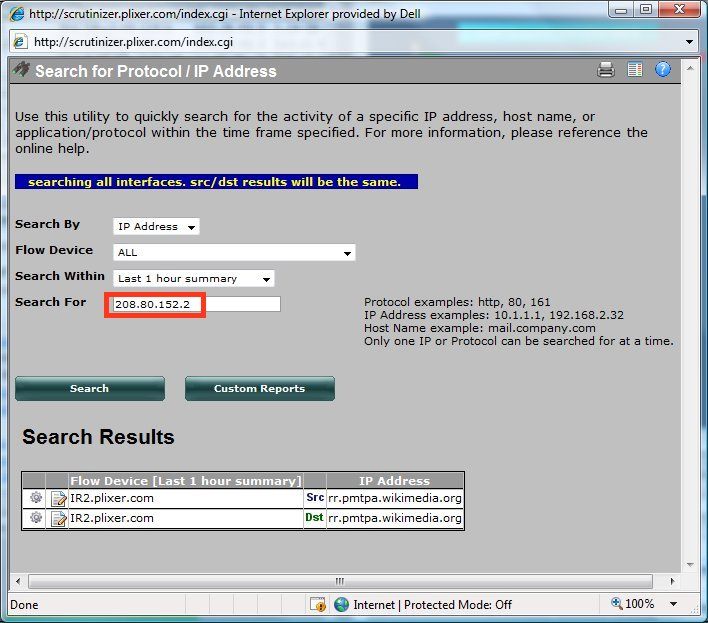Open IR2.plixer.com in the Dst row
Image resolution: width=708 pixels, height=623 pixels.
tap(112, 518)
